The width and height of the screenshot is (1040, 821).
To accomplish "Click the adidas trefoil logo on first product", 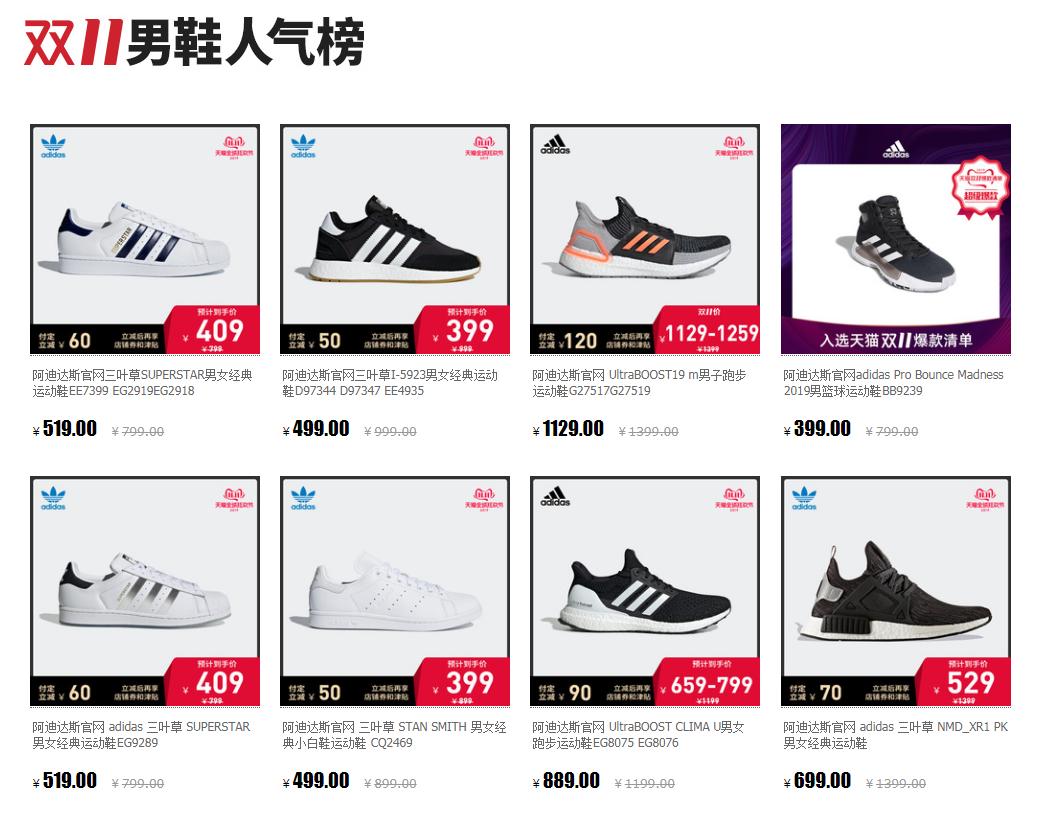I will 53,147.
